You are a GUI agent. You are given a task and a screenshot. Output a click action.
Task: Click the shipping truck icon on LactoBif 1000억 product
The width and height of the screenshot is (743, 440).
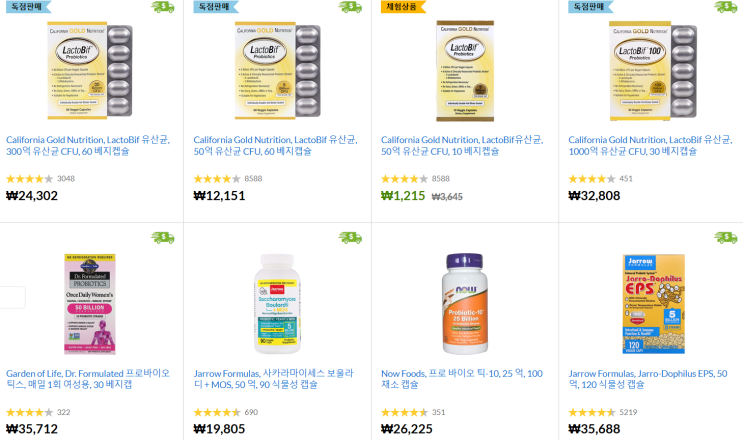725,7
